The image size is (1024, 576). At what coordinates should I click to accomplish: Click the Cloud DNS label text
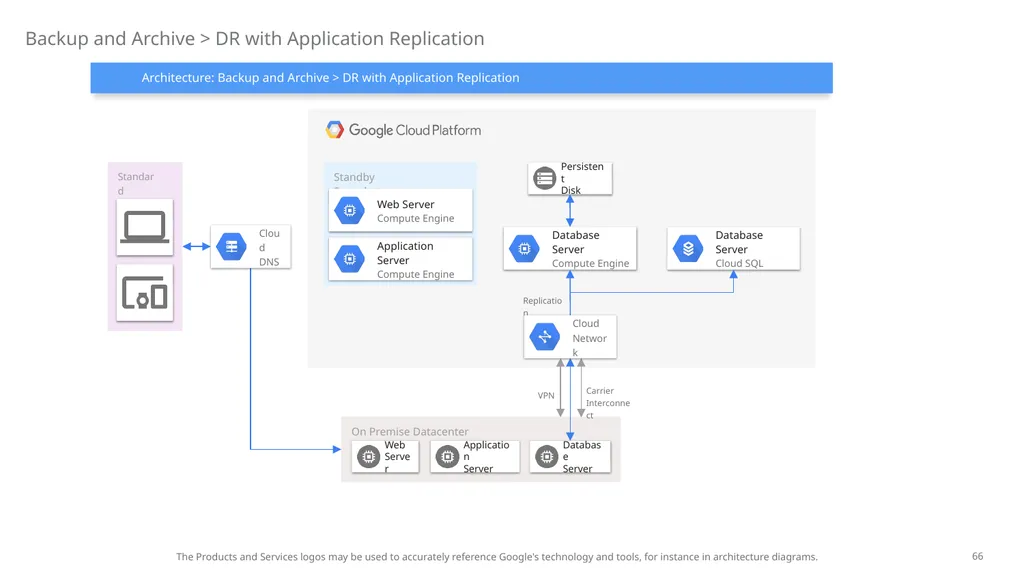[269, 248]
